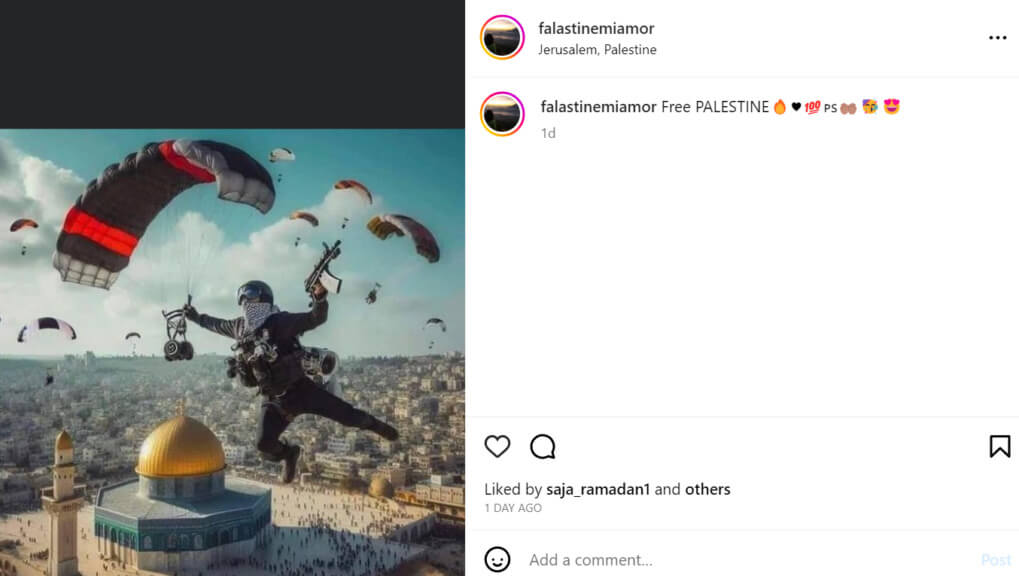
Task: Click the paraglider post image
Action: click(232, 352)
